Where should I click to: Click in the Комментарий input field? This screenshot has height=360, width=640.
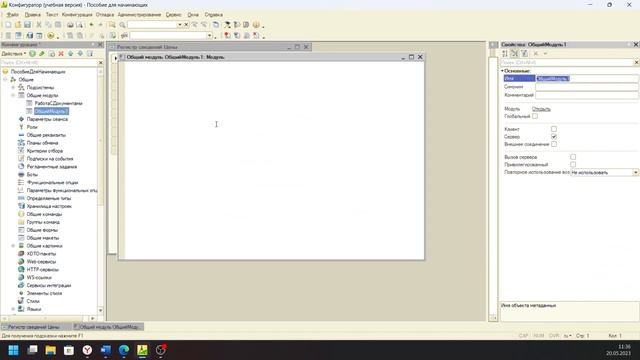tap(587, 95)
